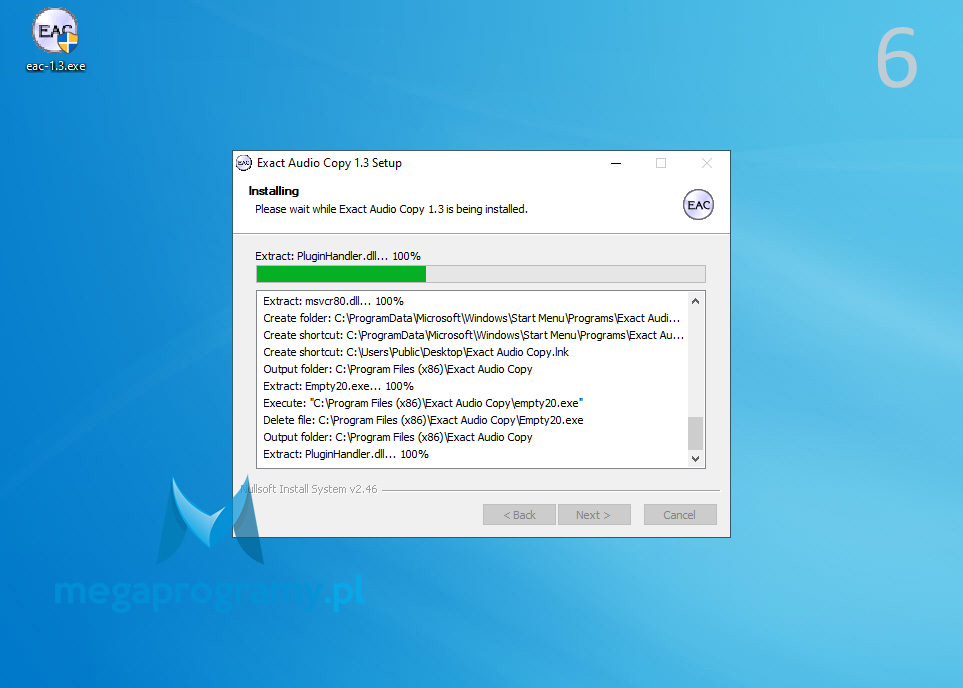This screenshot has width=963, height=688.
Task: Select the eac-1.3.exe desktop icon
Action: click(55, 40)
